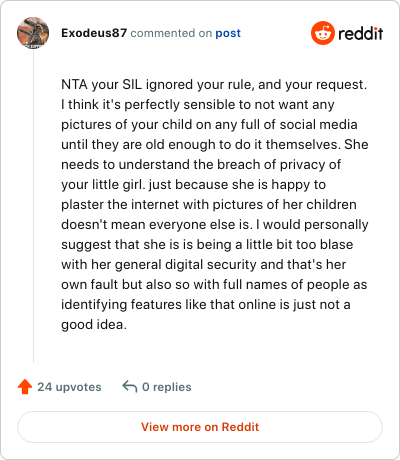This screenshot has width=400, height=460.
Task: Click the vertical comment thread line
Action: pyautogui.click(x=33, y=206)
